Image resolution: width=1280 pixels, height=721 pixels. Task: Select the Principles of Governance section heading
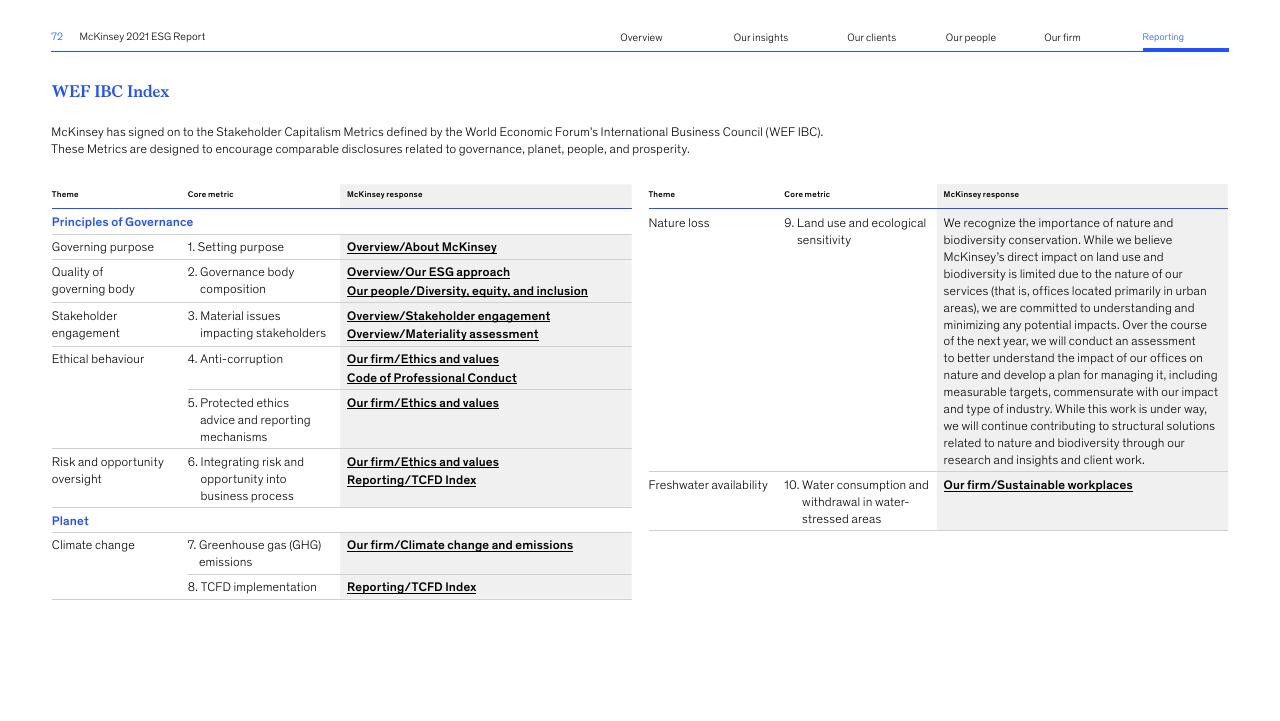click(122, 222)
